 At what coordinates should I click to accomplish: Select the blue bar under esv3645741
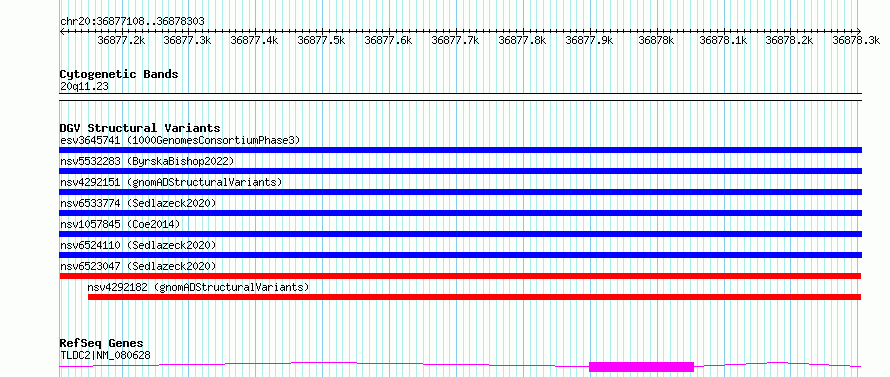pyautogui.click(x=460, y=150)
